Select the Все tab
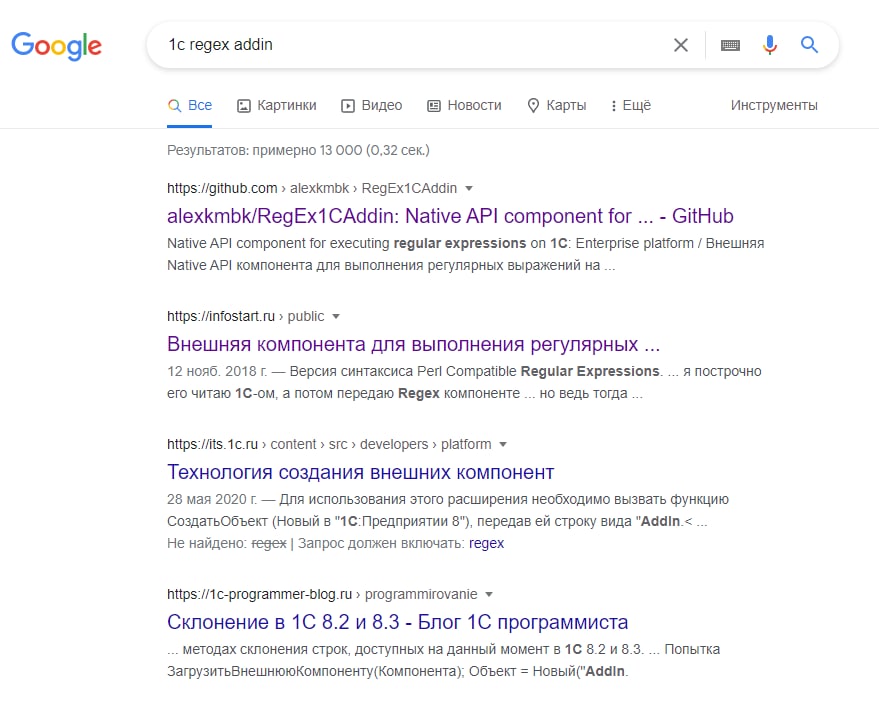This screenshot has height=705, width=879. 189,105
